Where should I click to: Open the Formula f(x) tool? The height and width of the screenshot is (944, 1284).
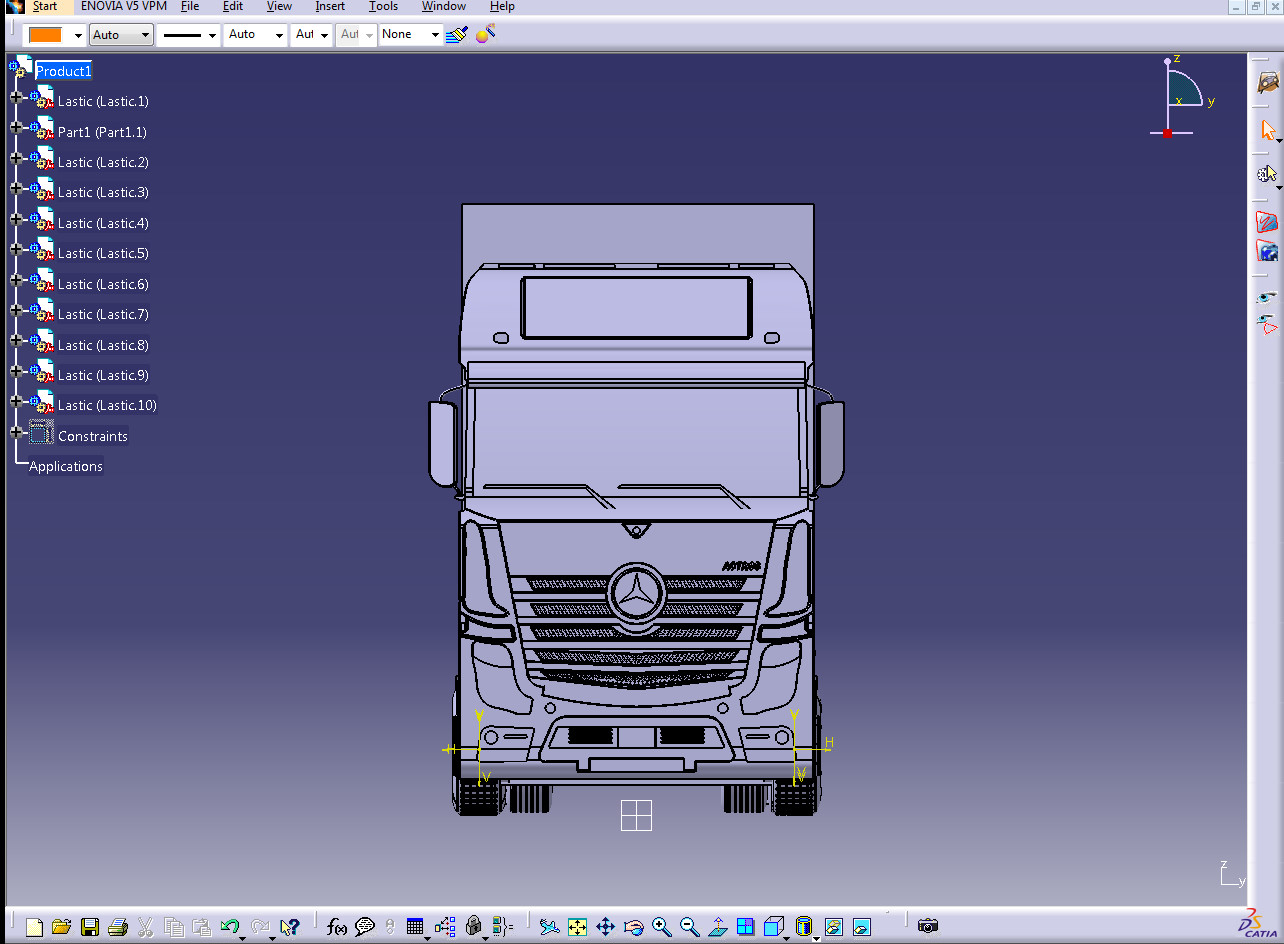click(337, 927)
